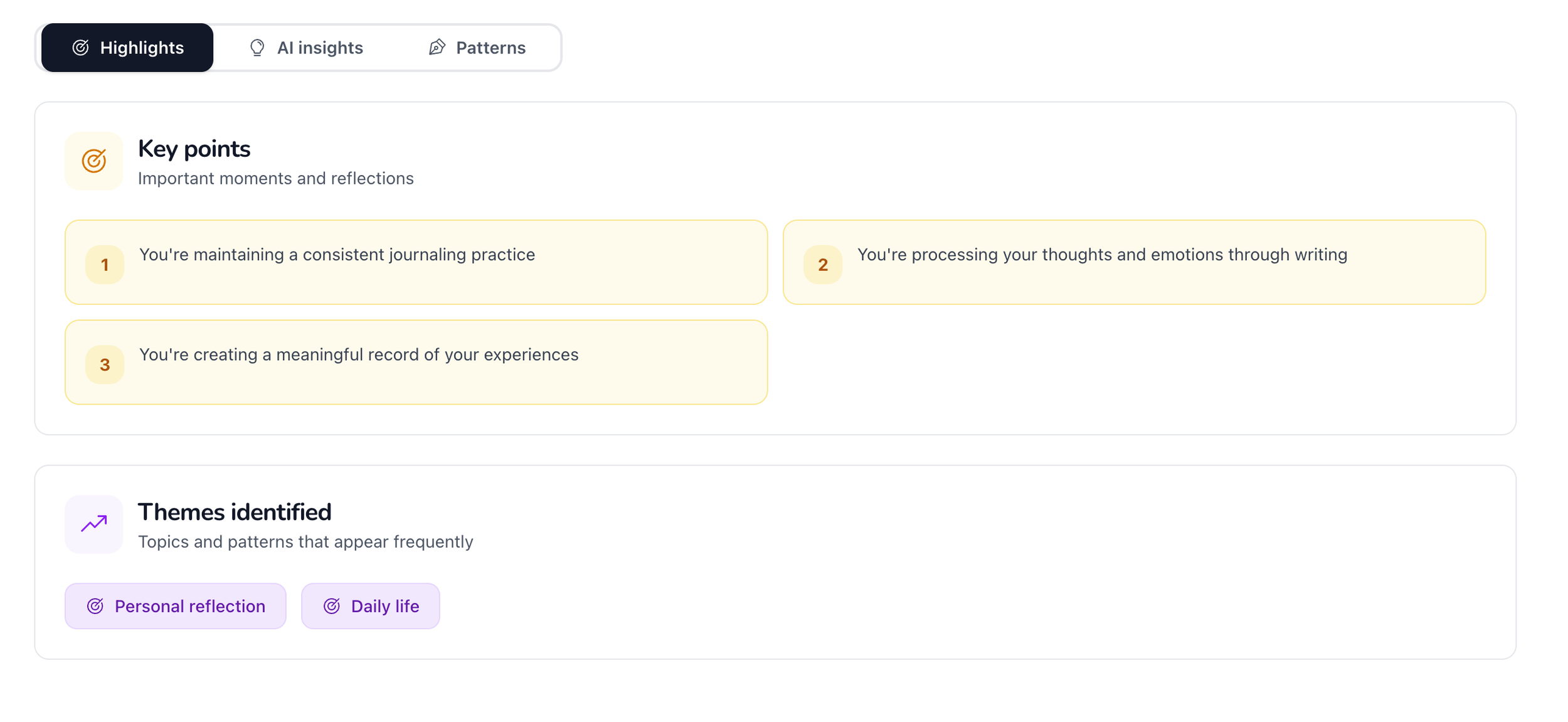Click the target icon in Highlights tab
The width and height of the screenshot is (1568, 722).
(x=81, y=48)
